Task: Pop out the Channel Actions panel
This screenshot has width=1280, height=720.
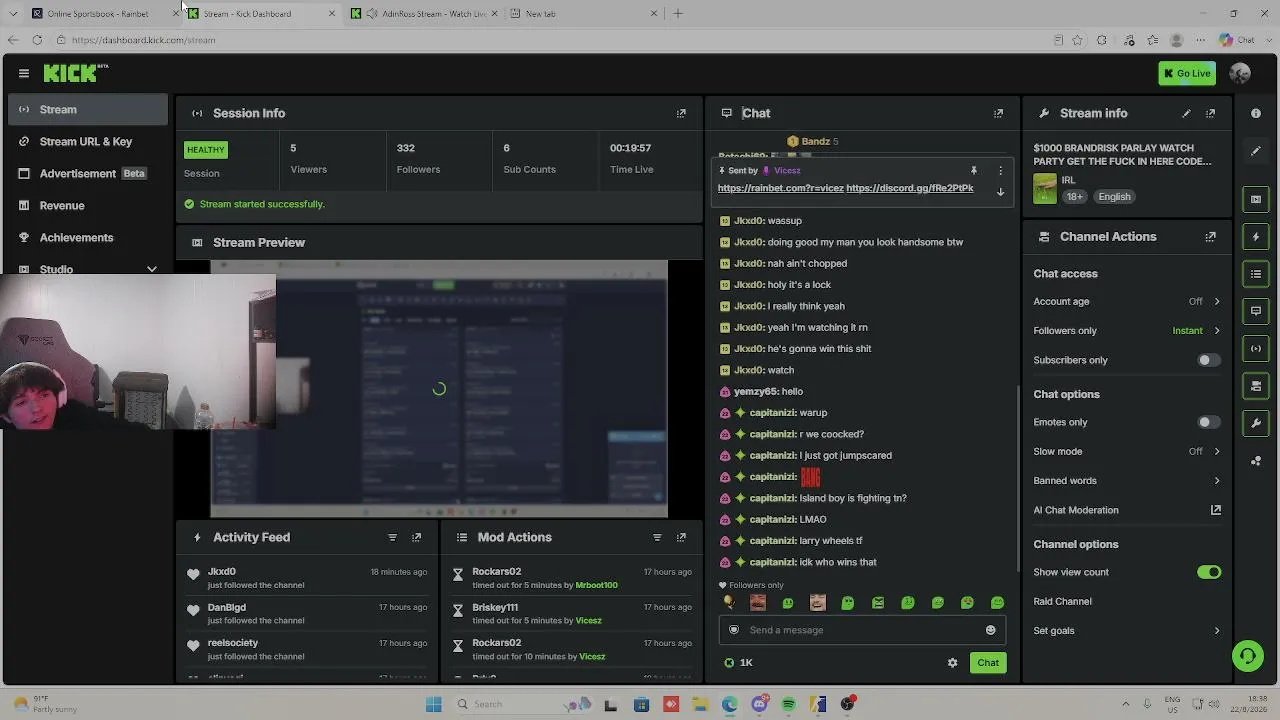Action: (x=1210, y=237)
